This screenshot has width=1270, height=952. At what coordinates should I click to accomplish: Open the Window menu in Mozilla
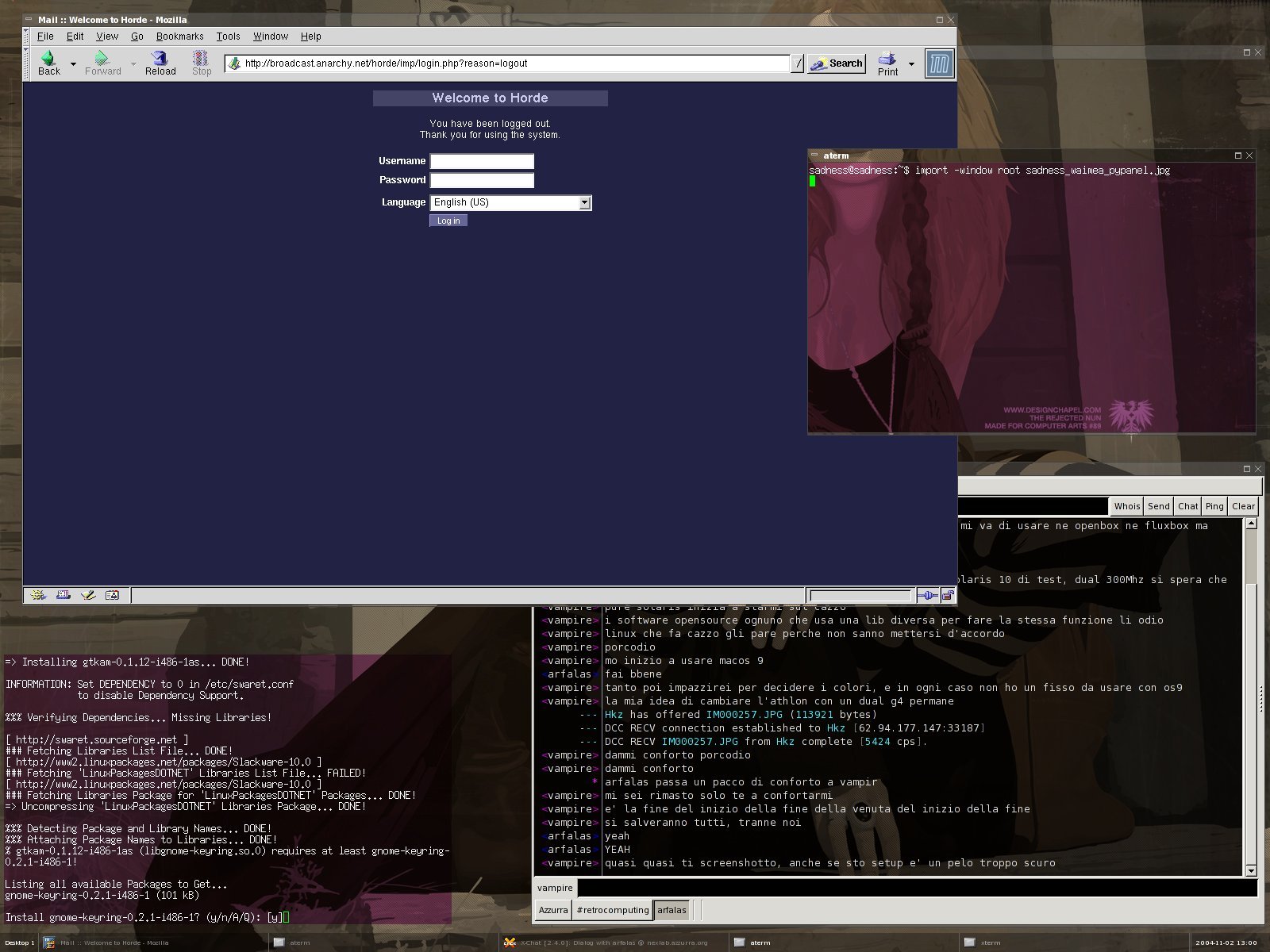[270, 36]
